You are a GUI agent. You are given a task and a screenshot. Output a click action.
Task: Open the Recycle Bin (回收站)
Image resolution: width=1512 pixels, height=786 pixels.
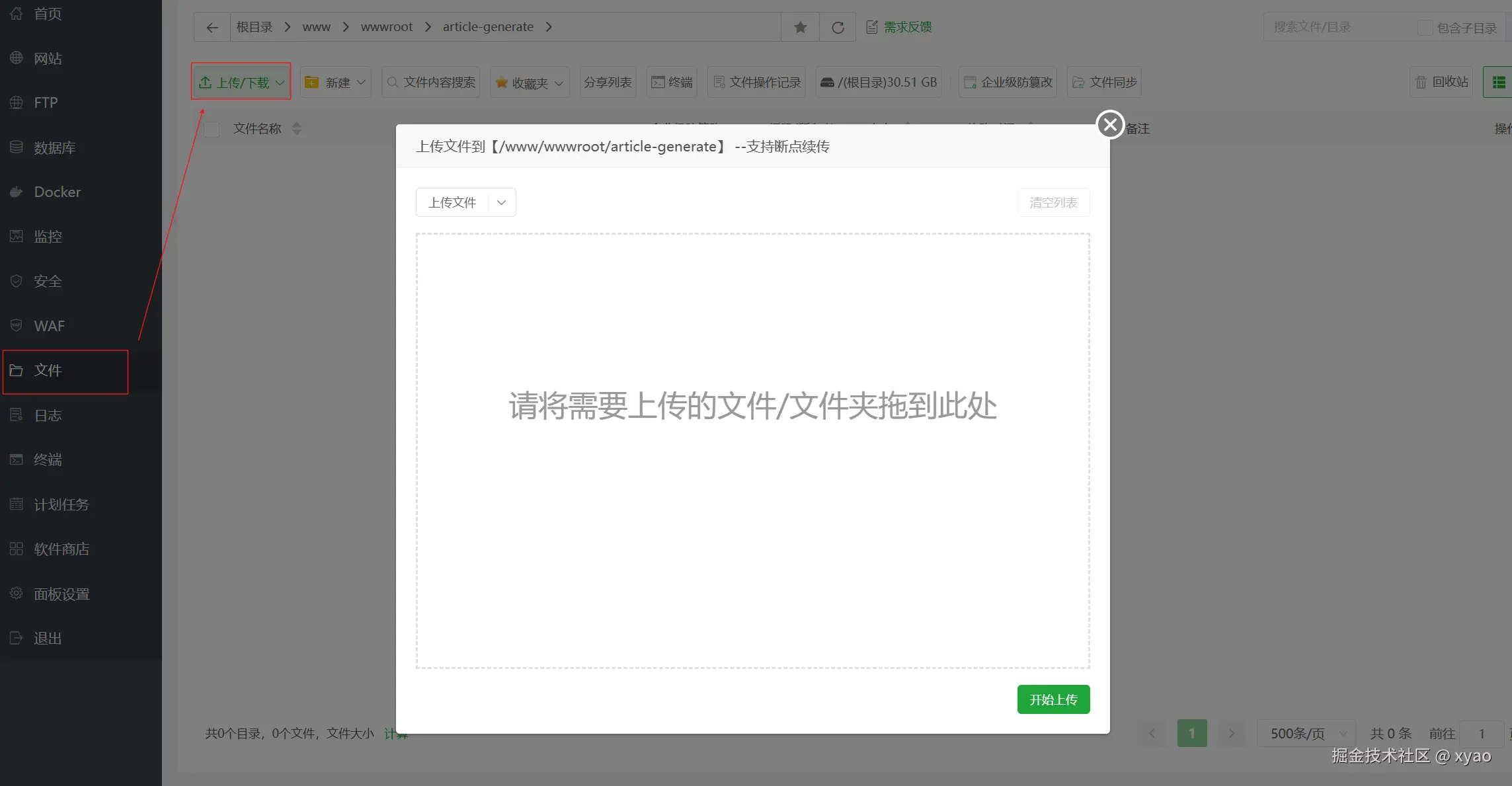point(1441,82)
